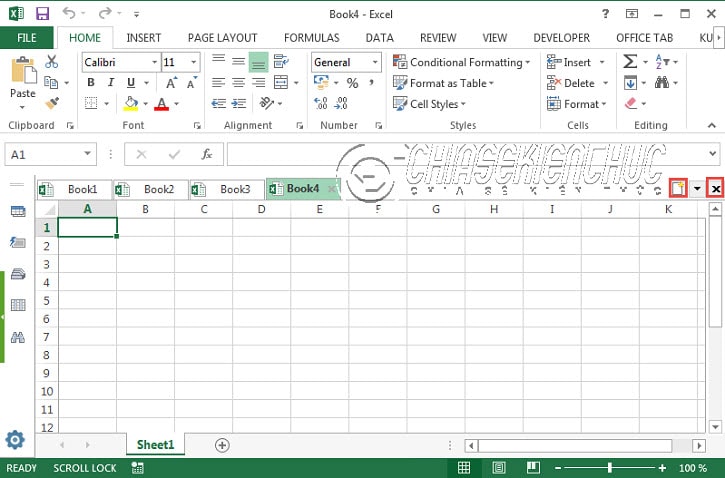Switch to DATA ribbon tab
Viewport: 725px width, 478px height.
380,38
